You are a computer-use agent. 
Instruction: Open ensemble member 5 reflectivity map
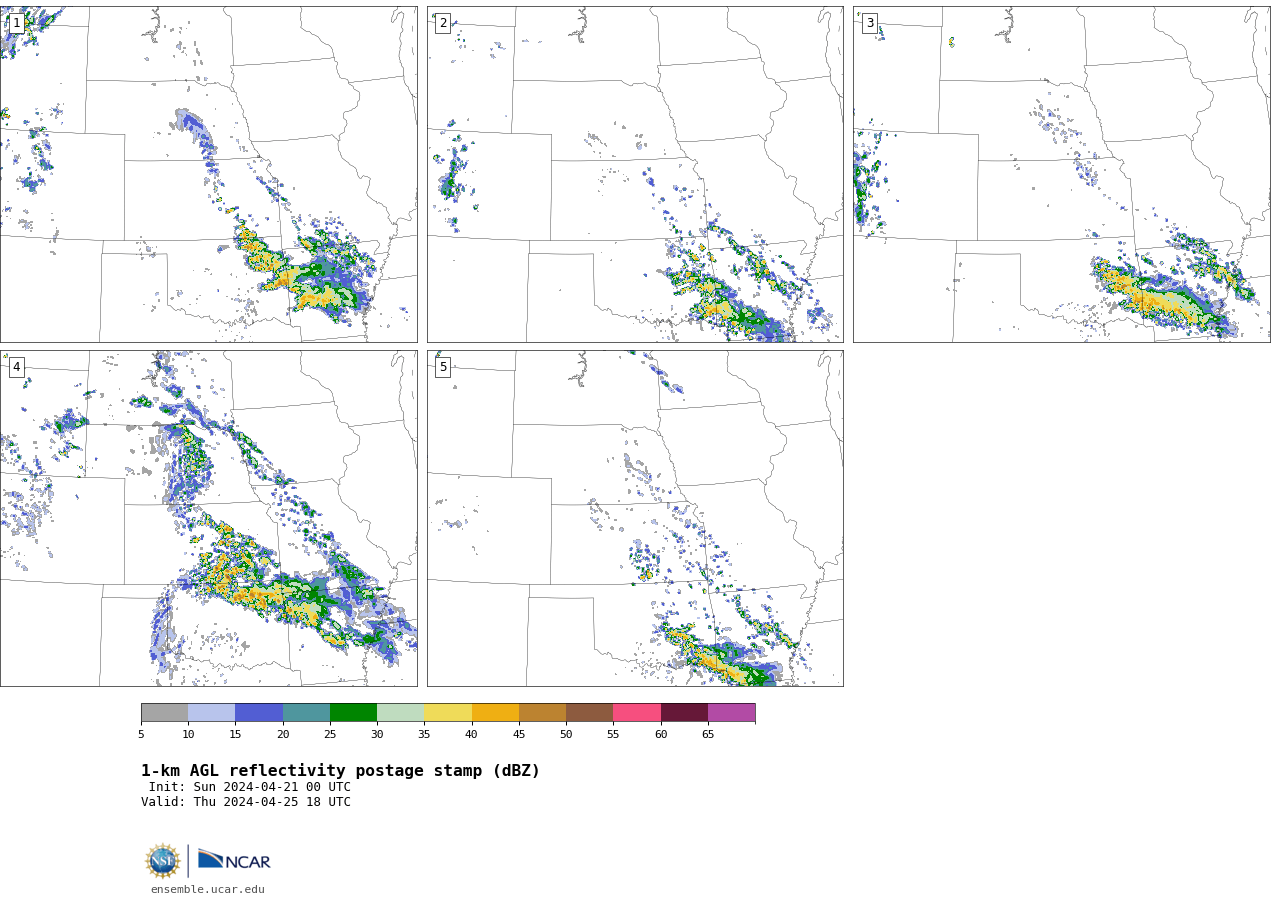coord(635,518)
